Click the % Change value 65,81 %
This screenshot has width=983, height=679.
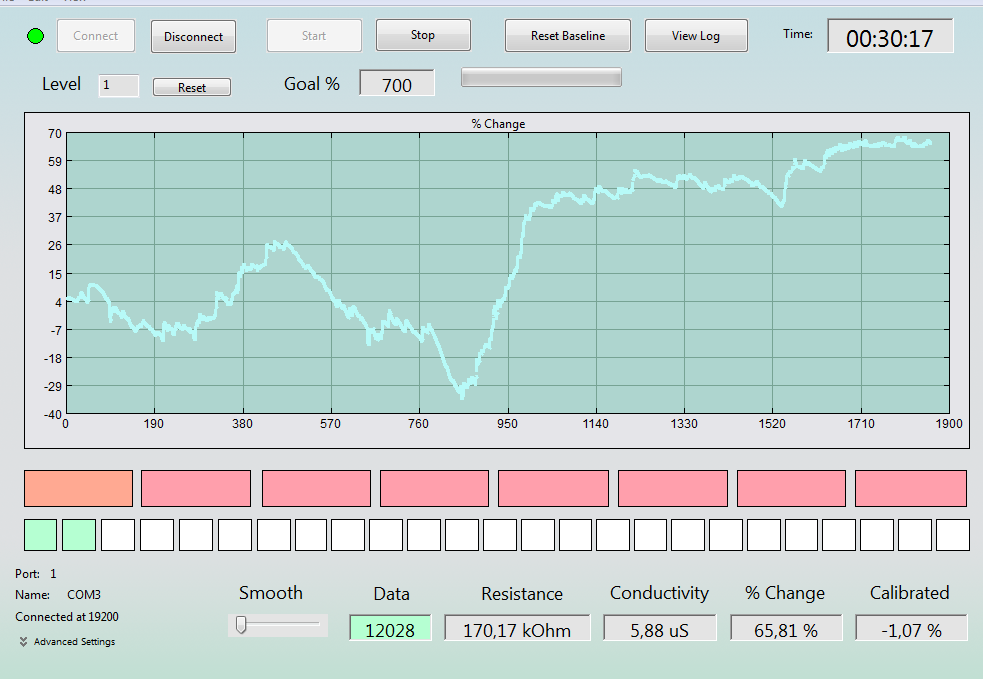(786, 628)
